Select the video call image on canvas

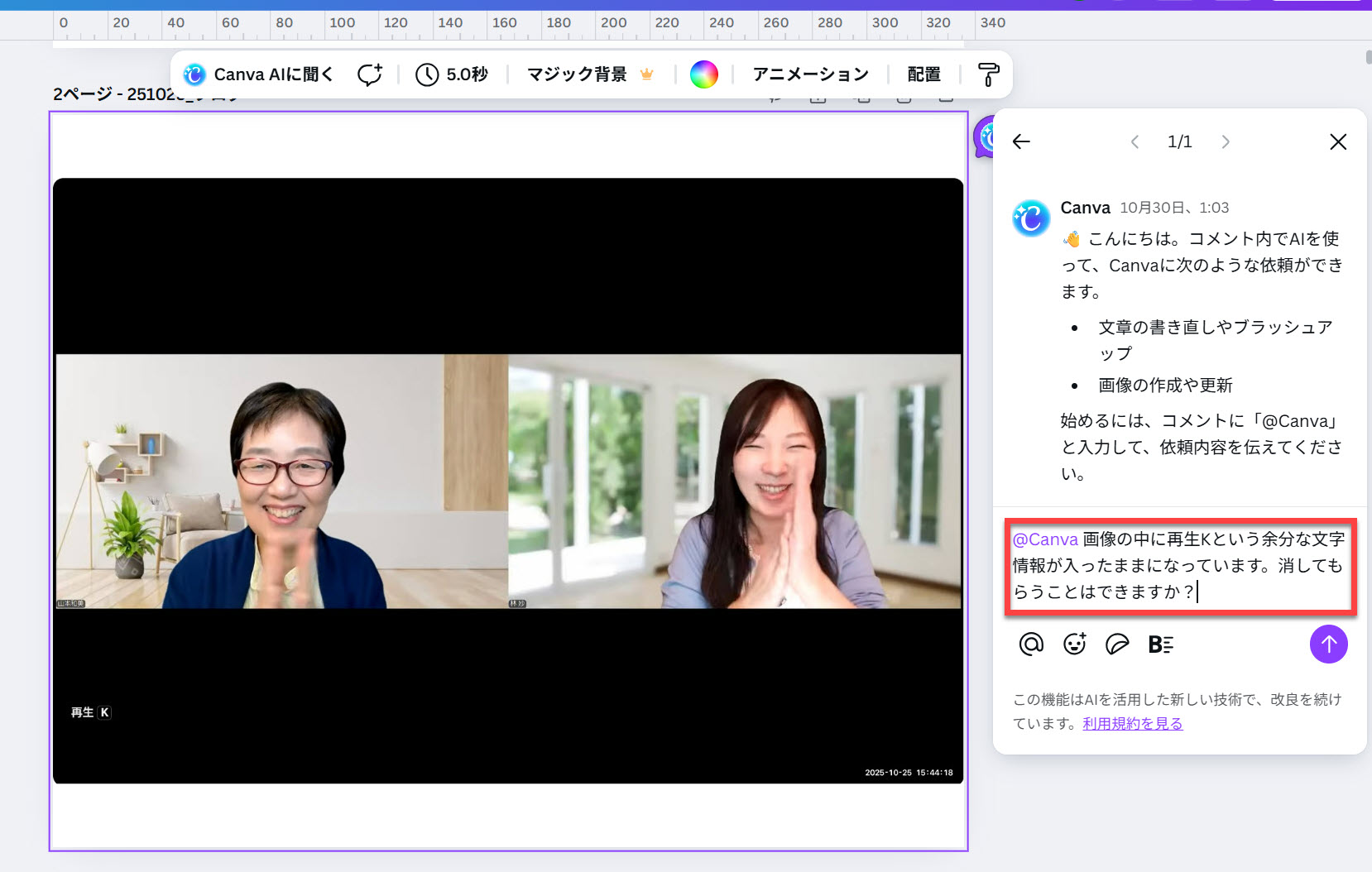508,480
